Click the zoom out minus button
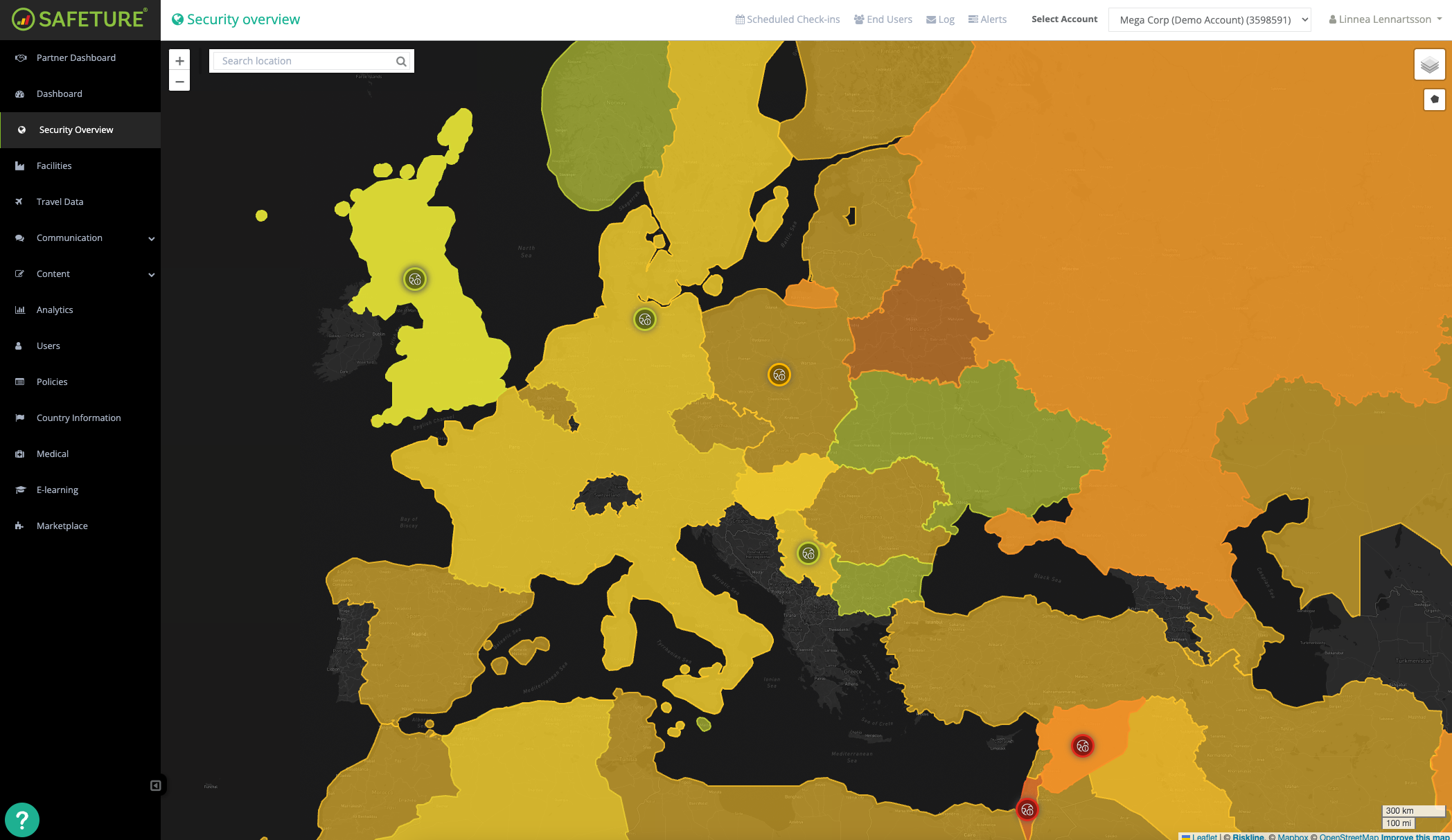Image resolution: width=1452 pixels, height=840 pixels. coord(179,82)
